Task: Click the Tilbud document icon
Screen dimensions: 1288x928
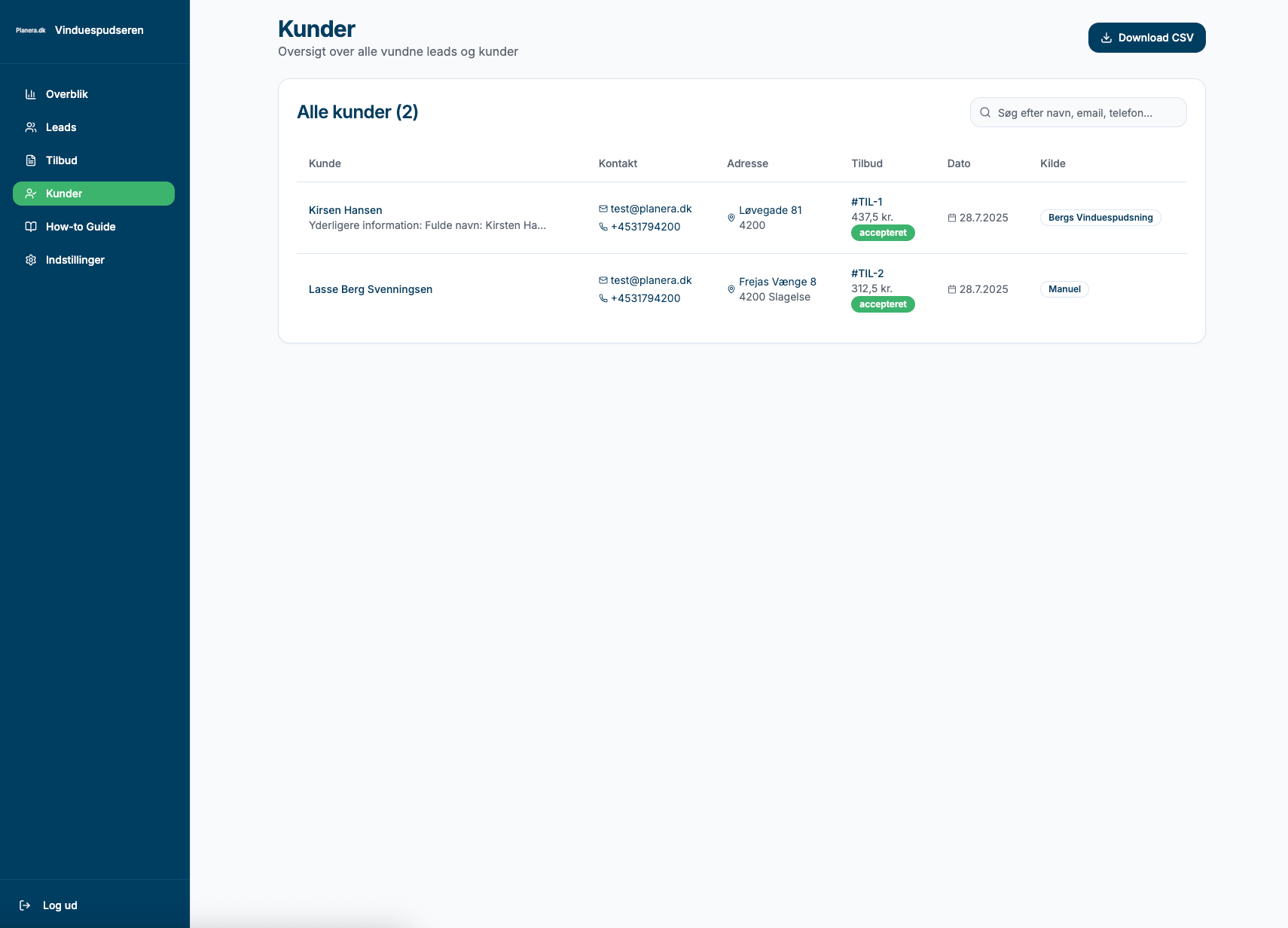Action: (x=31, y=160)
